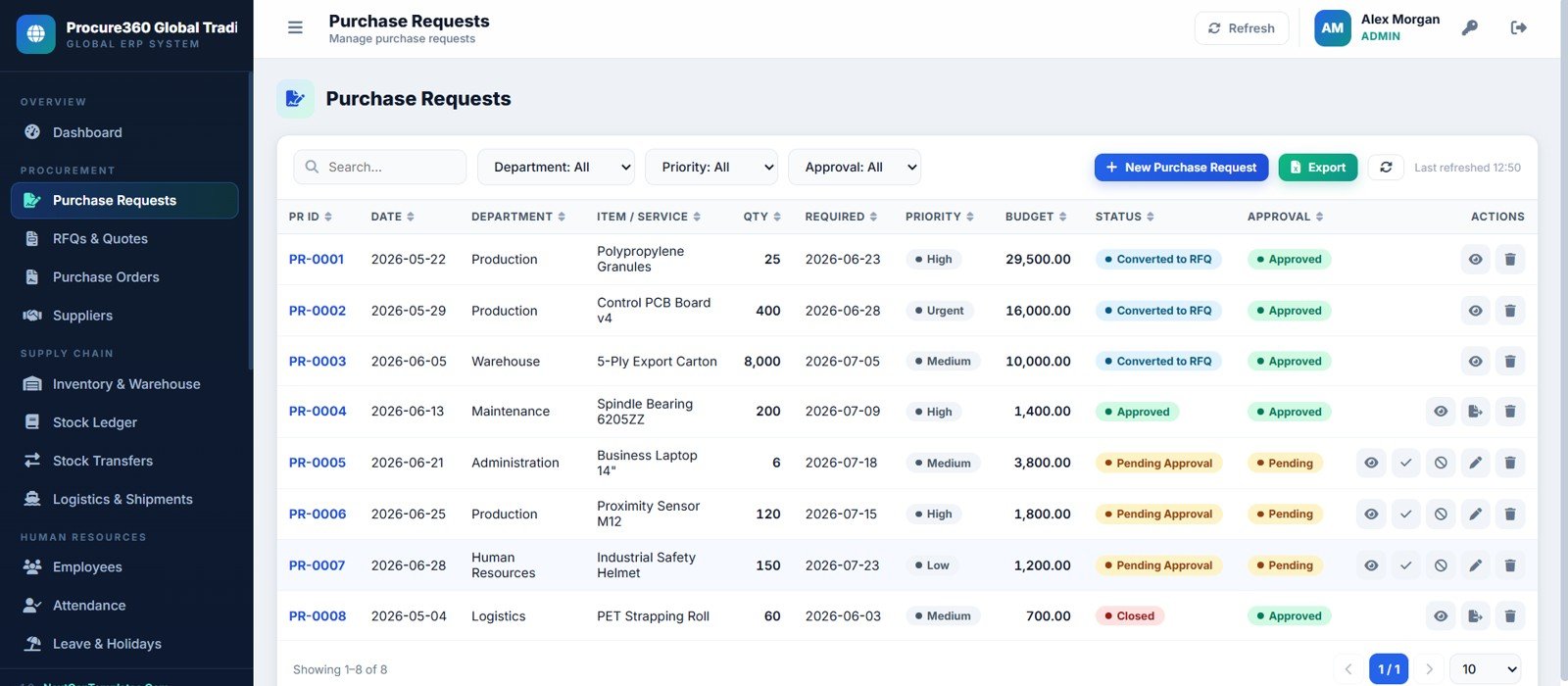
Task: View PR-0006 via eye icon
Action: click(1371, 514)
